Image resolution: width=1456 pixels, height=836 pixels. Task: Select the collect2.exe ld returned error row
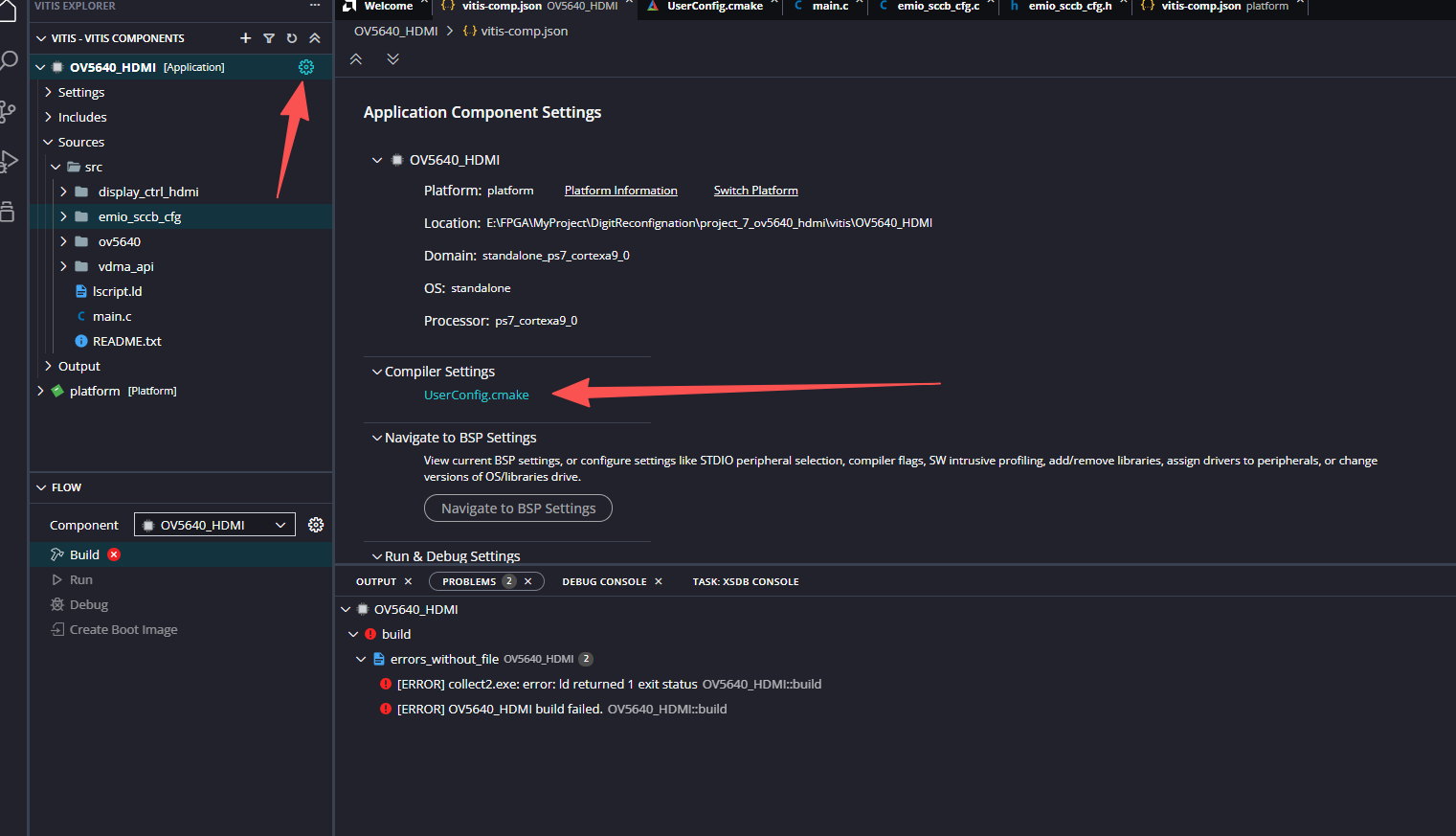(895, 684)
